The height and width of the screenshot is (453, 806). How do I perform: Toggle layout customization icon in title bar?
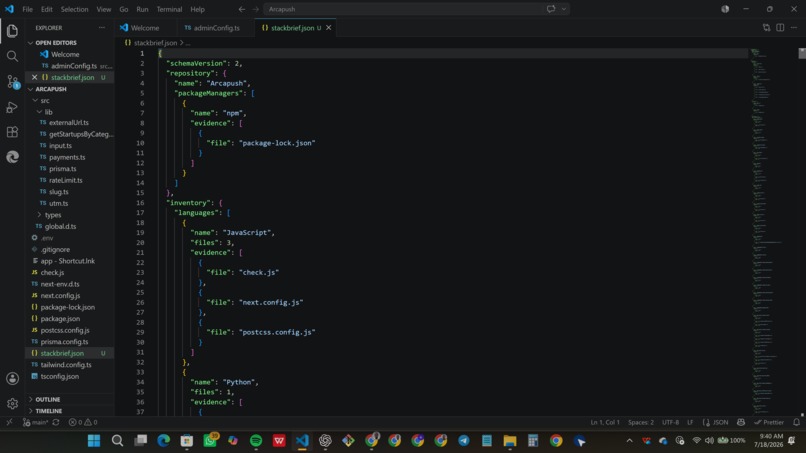pyautogui.click(x=725, y=9)
